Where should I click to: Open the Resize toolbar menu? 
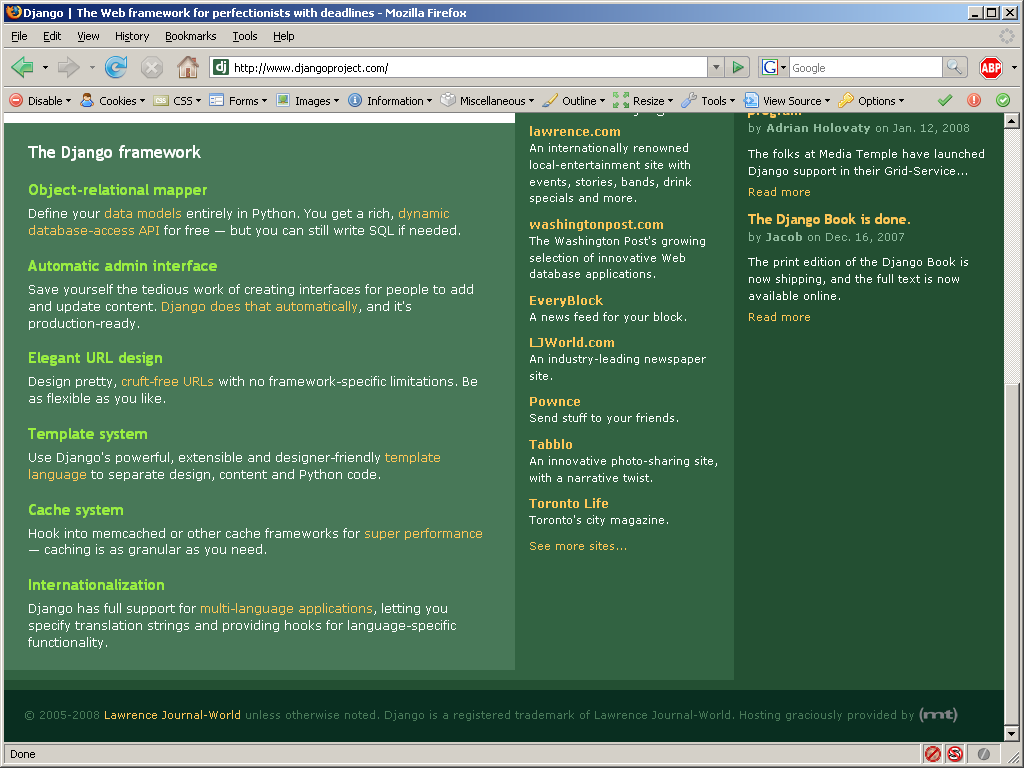[643, 101]
